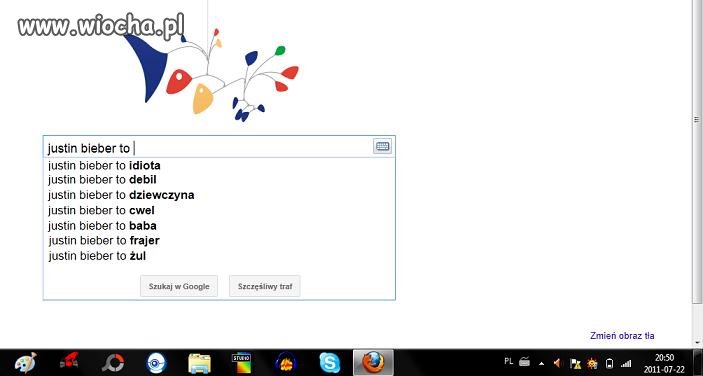Select suggestion 'justin bieber to debil'

[x=219, y=180]
